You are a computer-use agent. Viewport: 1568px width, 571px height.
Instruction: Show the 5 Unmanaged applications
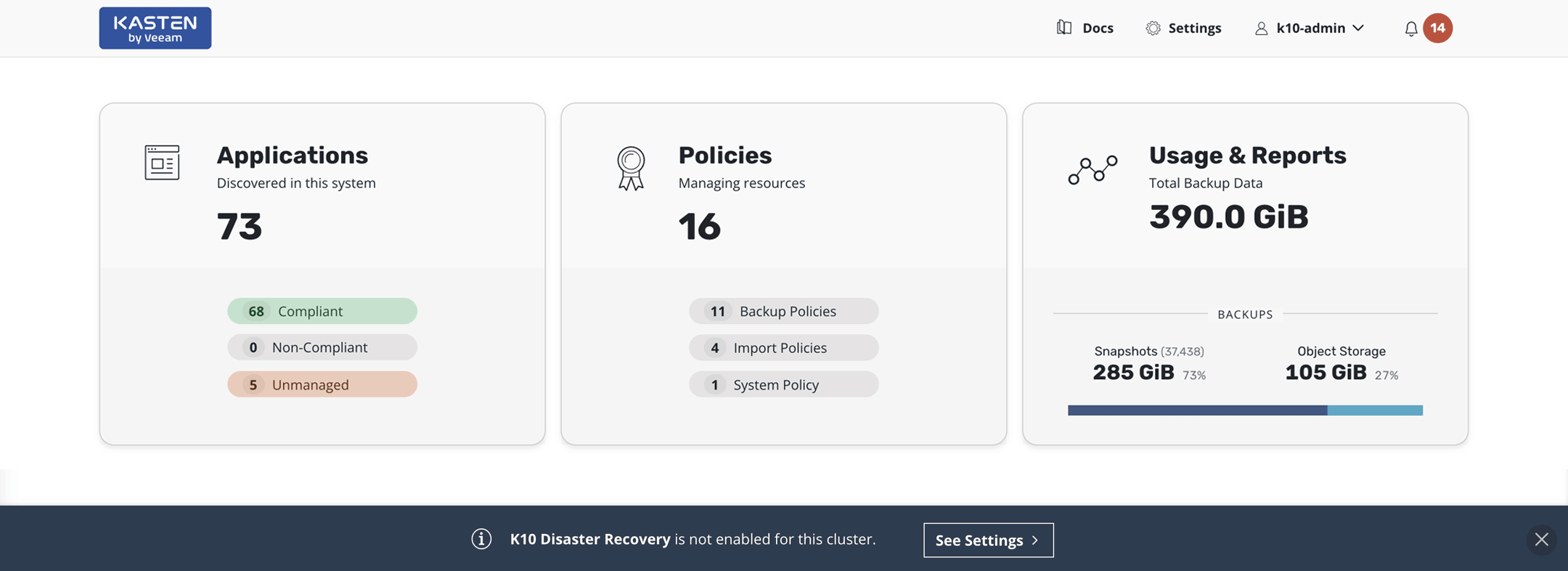click(x=322, y=384)
